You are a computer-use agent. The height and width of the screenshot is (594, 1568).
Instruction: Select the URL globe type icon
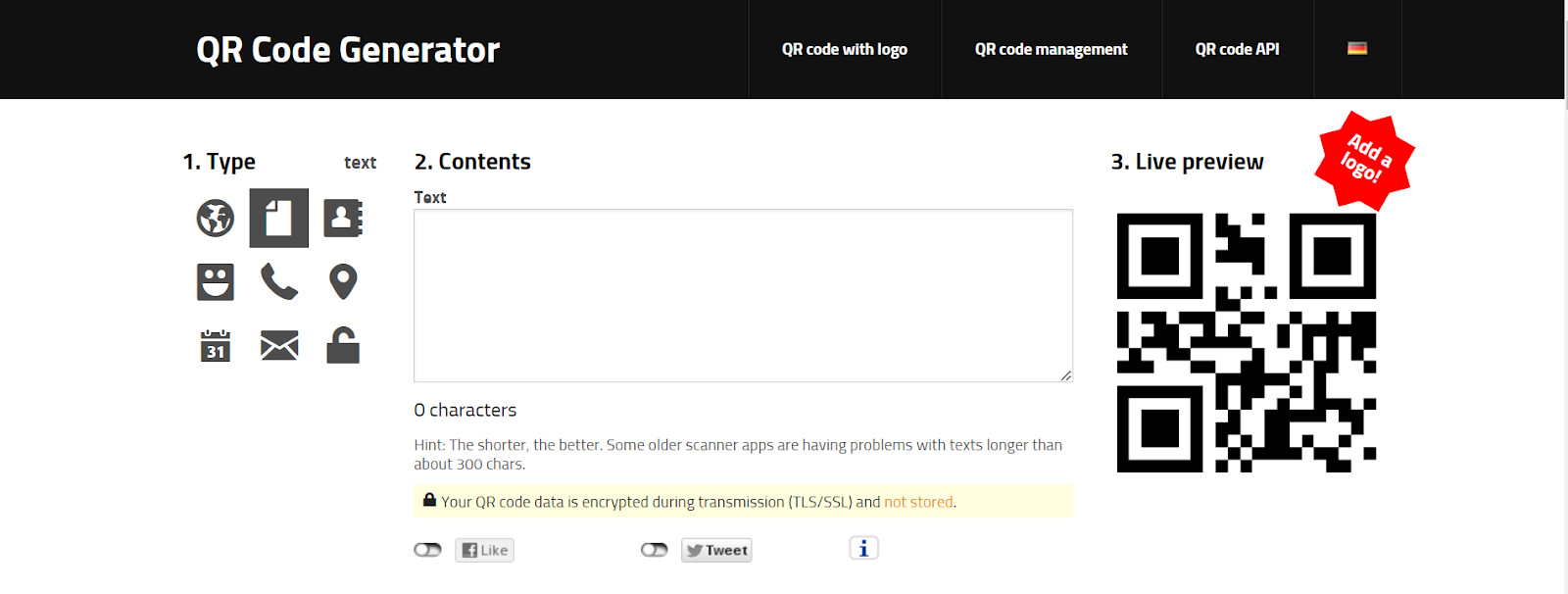[216, 219]
